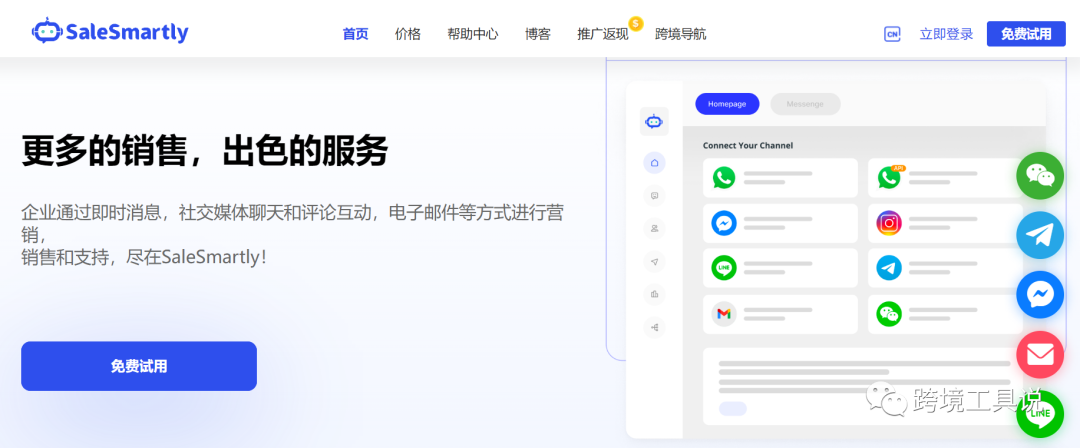1080x448 pixels.
Task: Click the mockup sidebar chat icon
Action: click(x=654, y=196)
